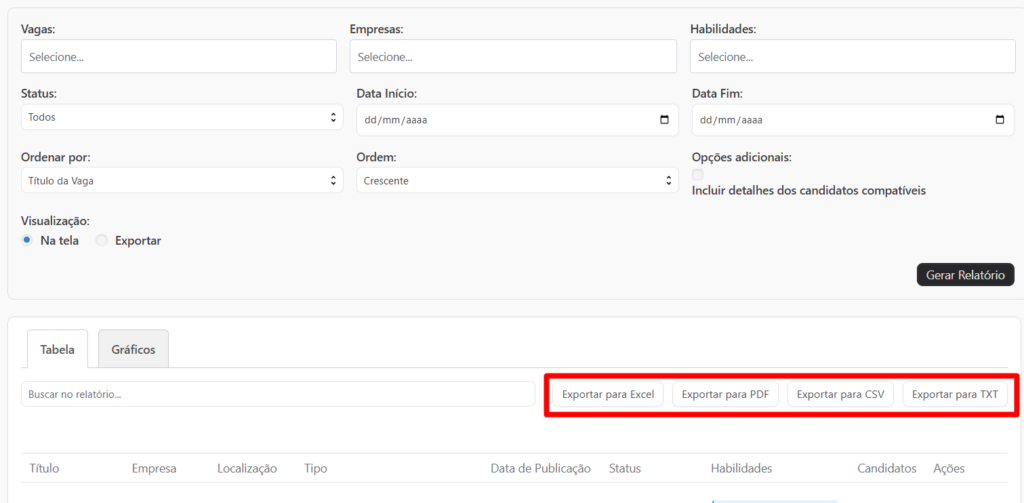This screenshot has height=503, width=1024.
Task: Switch to the Tabela tab
Action: [x=57, y=350]
